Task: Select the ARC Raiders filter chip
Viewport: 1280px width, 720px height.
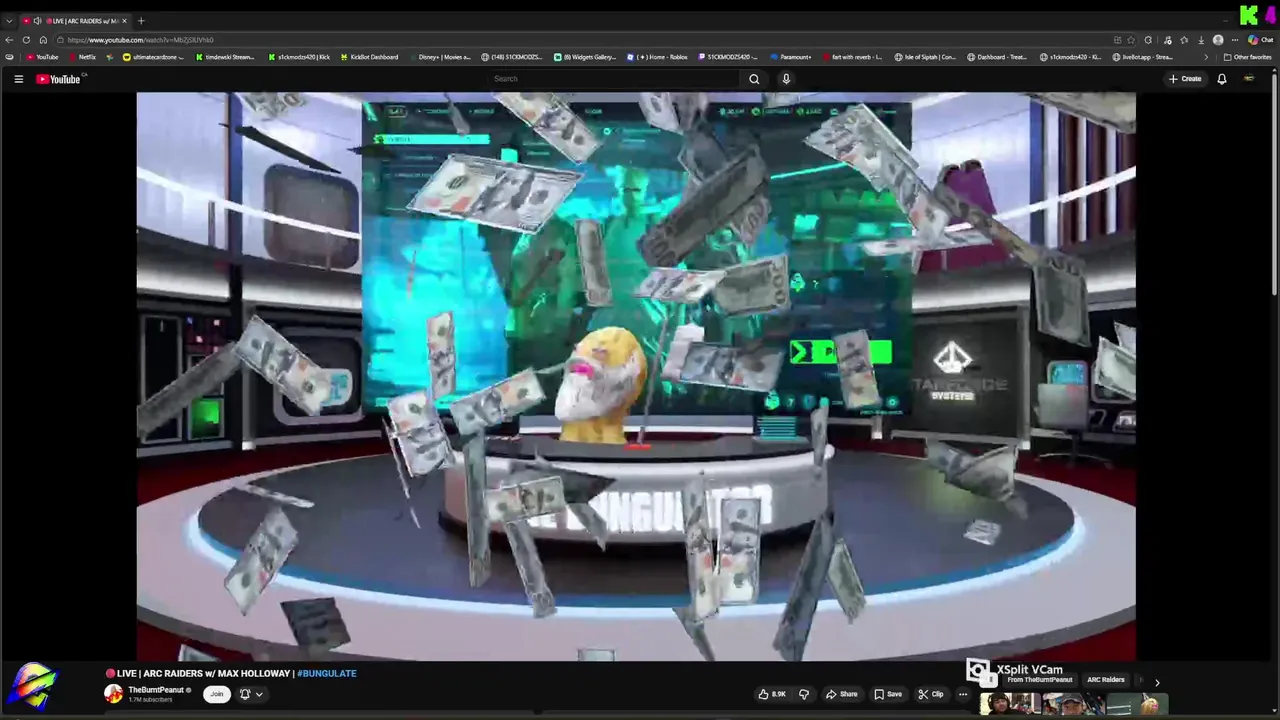Action: (x=1106, y=680)
